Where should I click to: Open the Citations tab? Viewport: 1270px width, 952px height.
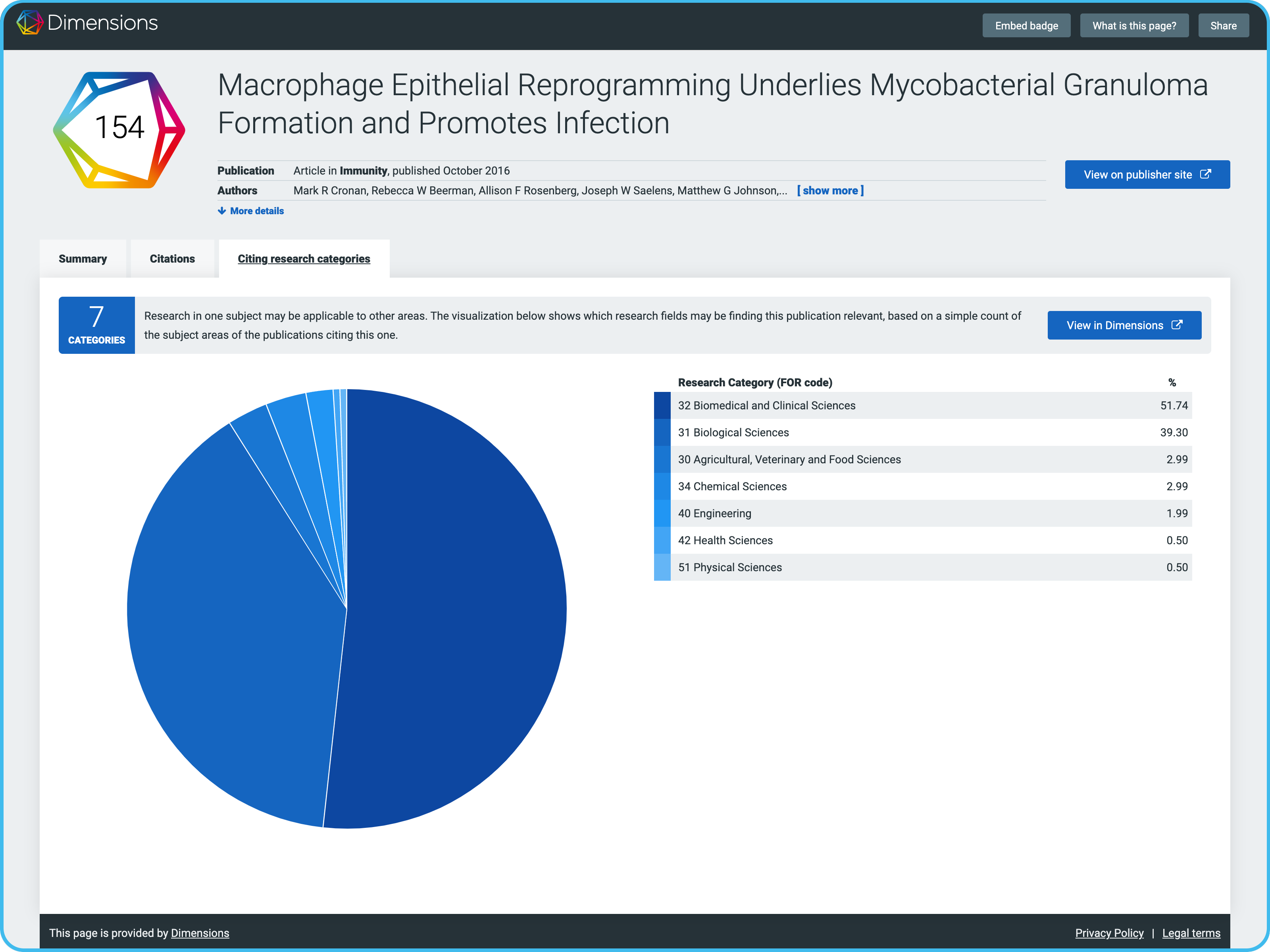click(172, 259)
